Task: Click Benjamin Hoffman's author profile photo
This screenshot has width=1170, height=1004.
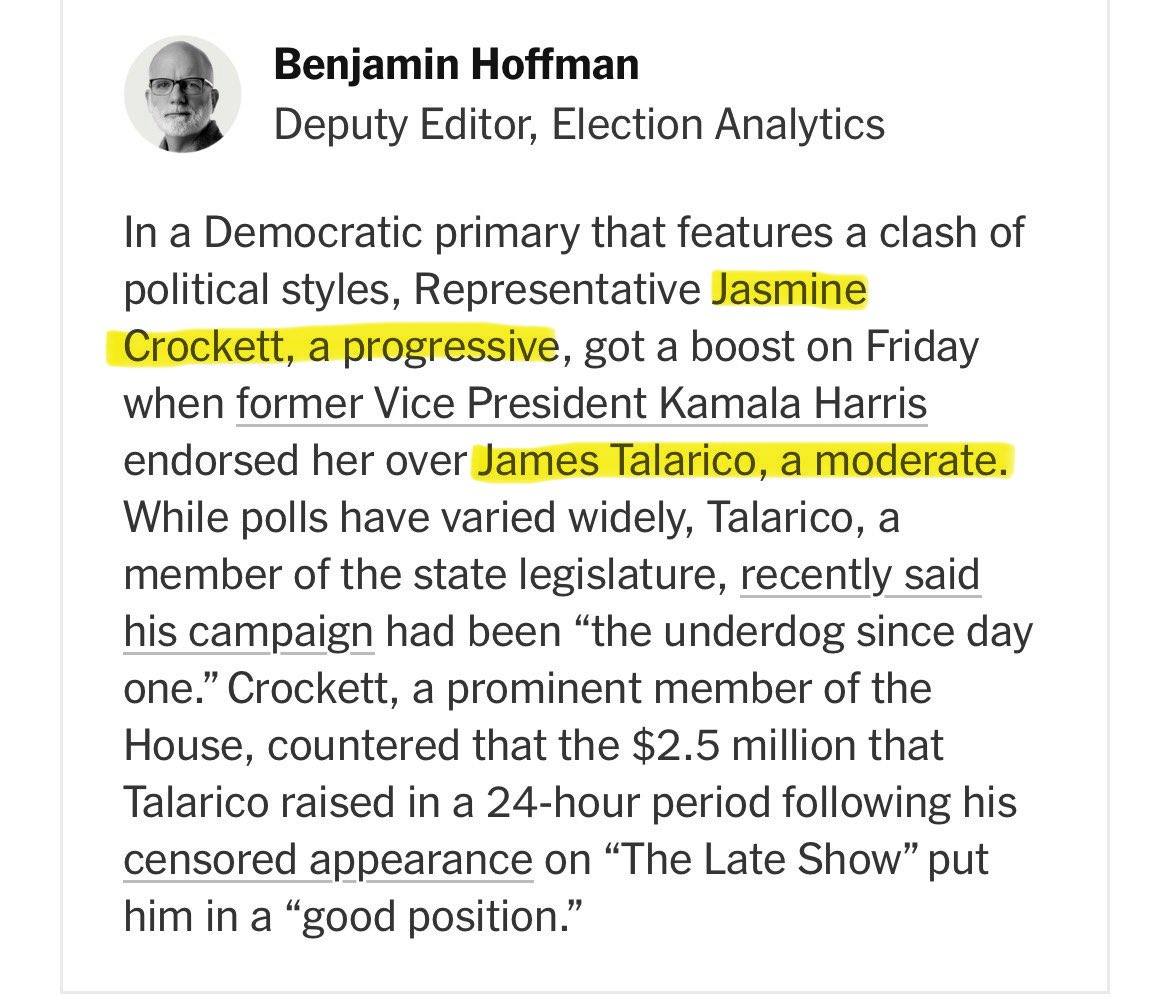Action: 182,95
